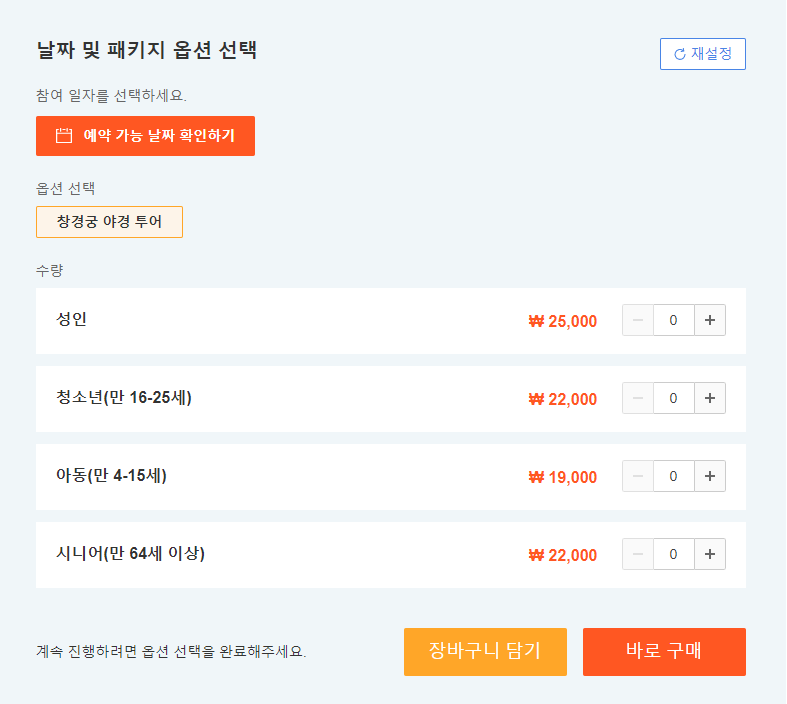
Task: Decrease 아동(만 4-15세) quantity with minus
Action: pyautogui.click(x=638, y=476)
